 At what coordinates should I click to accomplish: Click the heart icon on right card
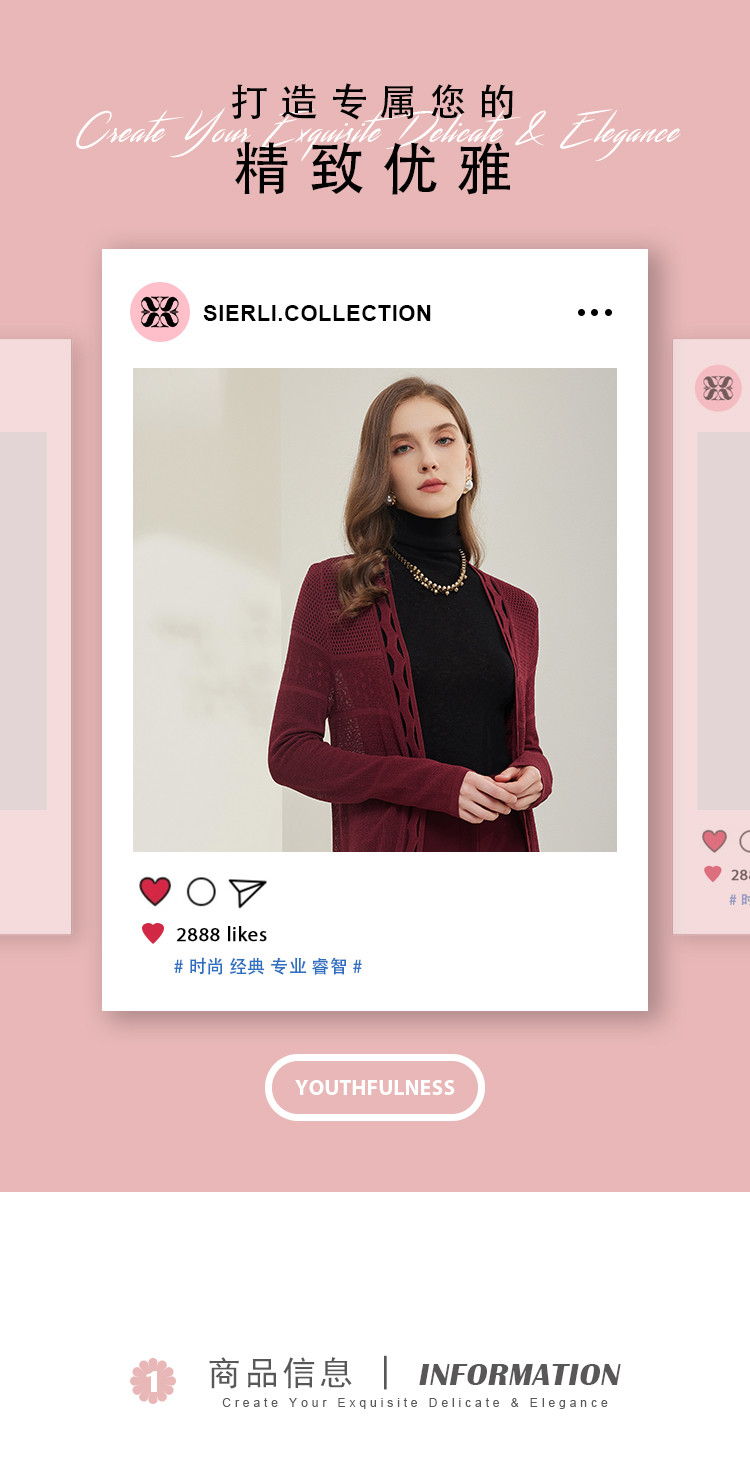714,841
